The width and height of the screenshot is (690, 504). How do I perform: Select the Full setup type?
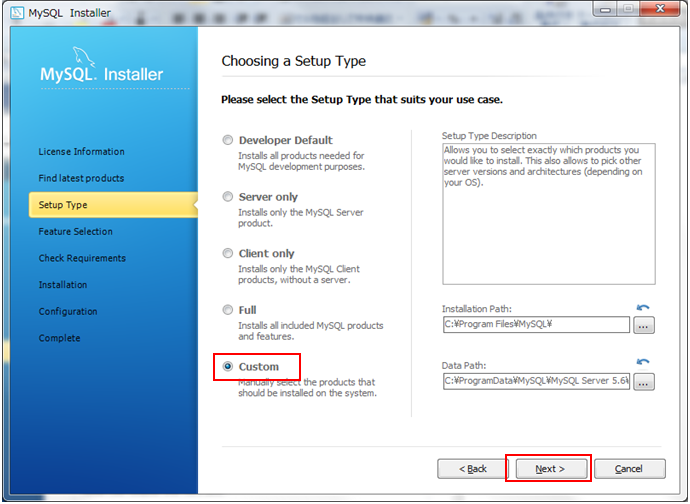point(228,310)
